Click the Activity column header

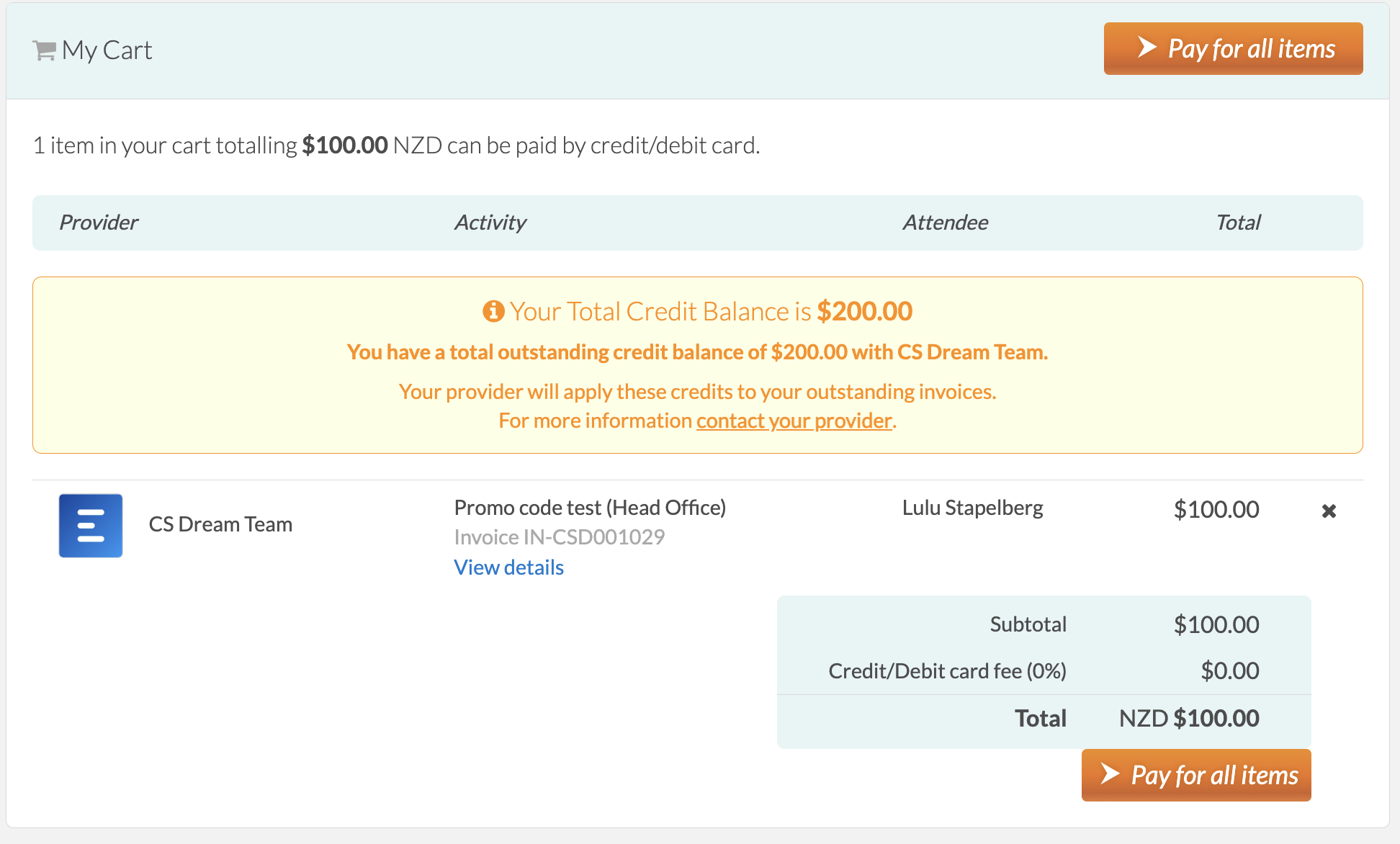tap(490, 223)
